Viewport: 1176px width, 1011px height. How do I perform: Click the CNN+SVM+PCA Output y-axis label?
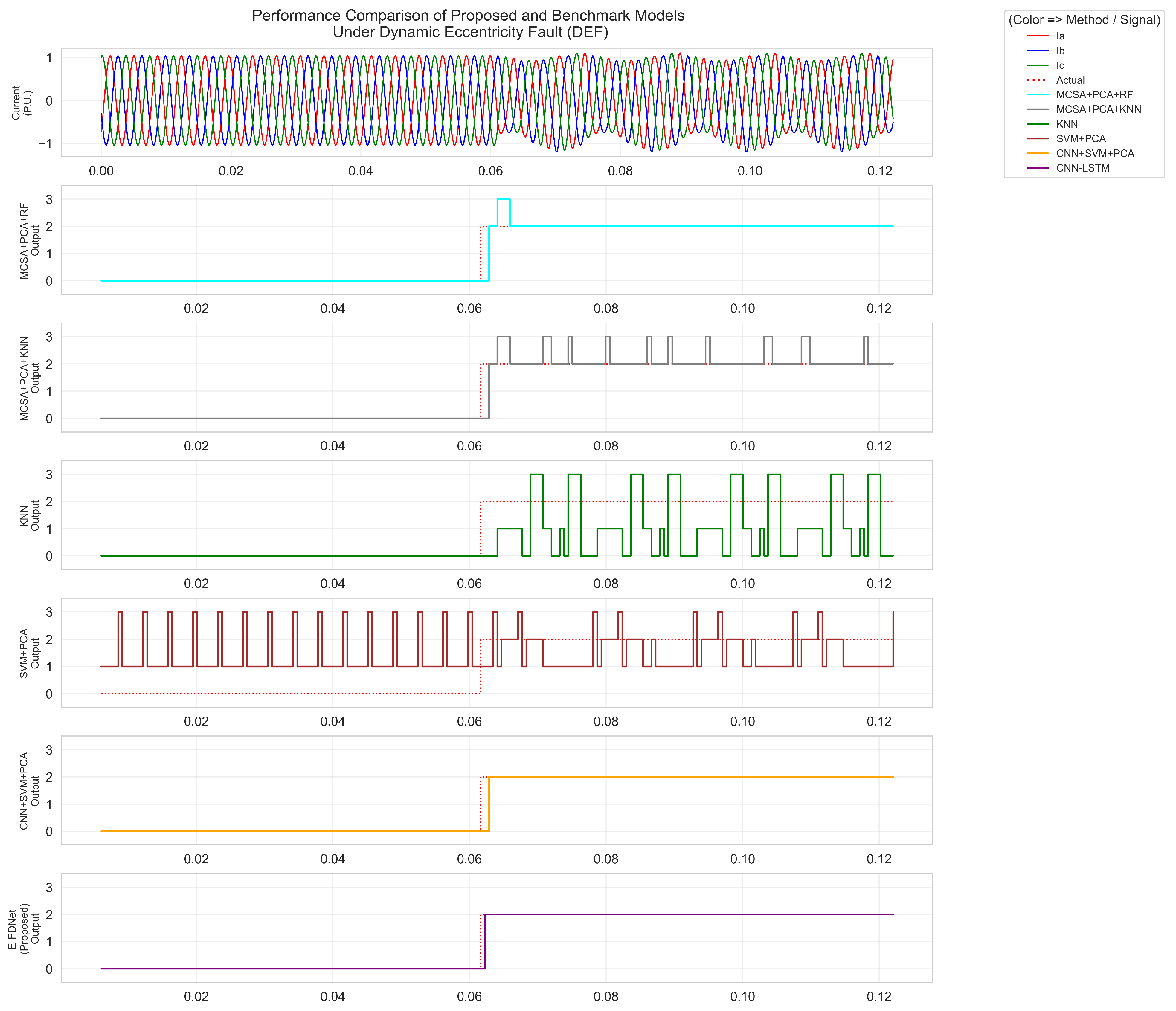30,791
